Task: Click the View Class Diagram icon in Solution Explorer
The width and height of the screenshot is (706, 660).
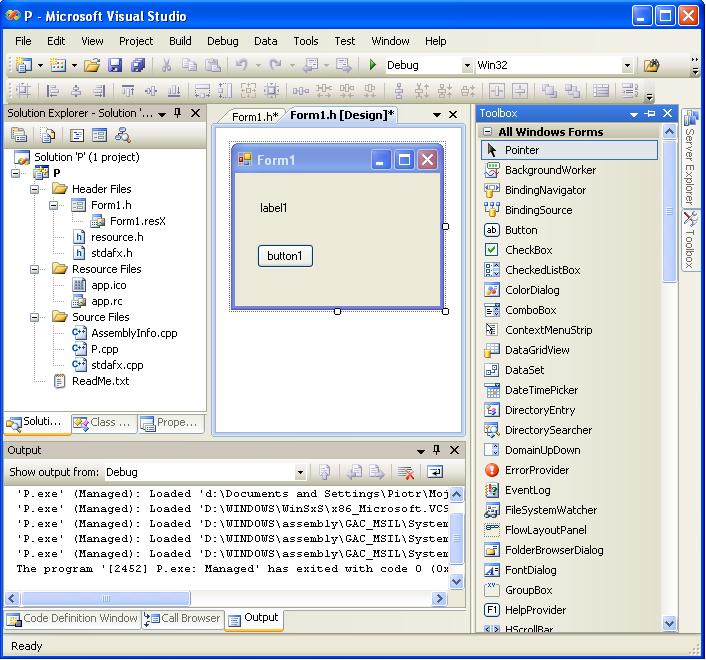Action: pos(122,135)
